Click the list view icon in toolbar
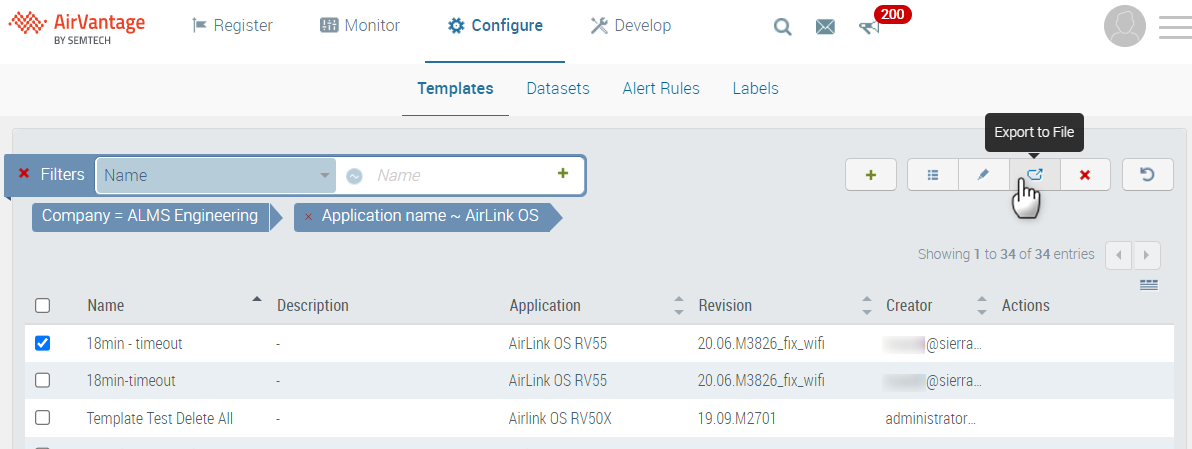 [x=932, y=175]
